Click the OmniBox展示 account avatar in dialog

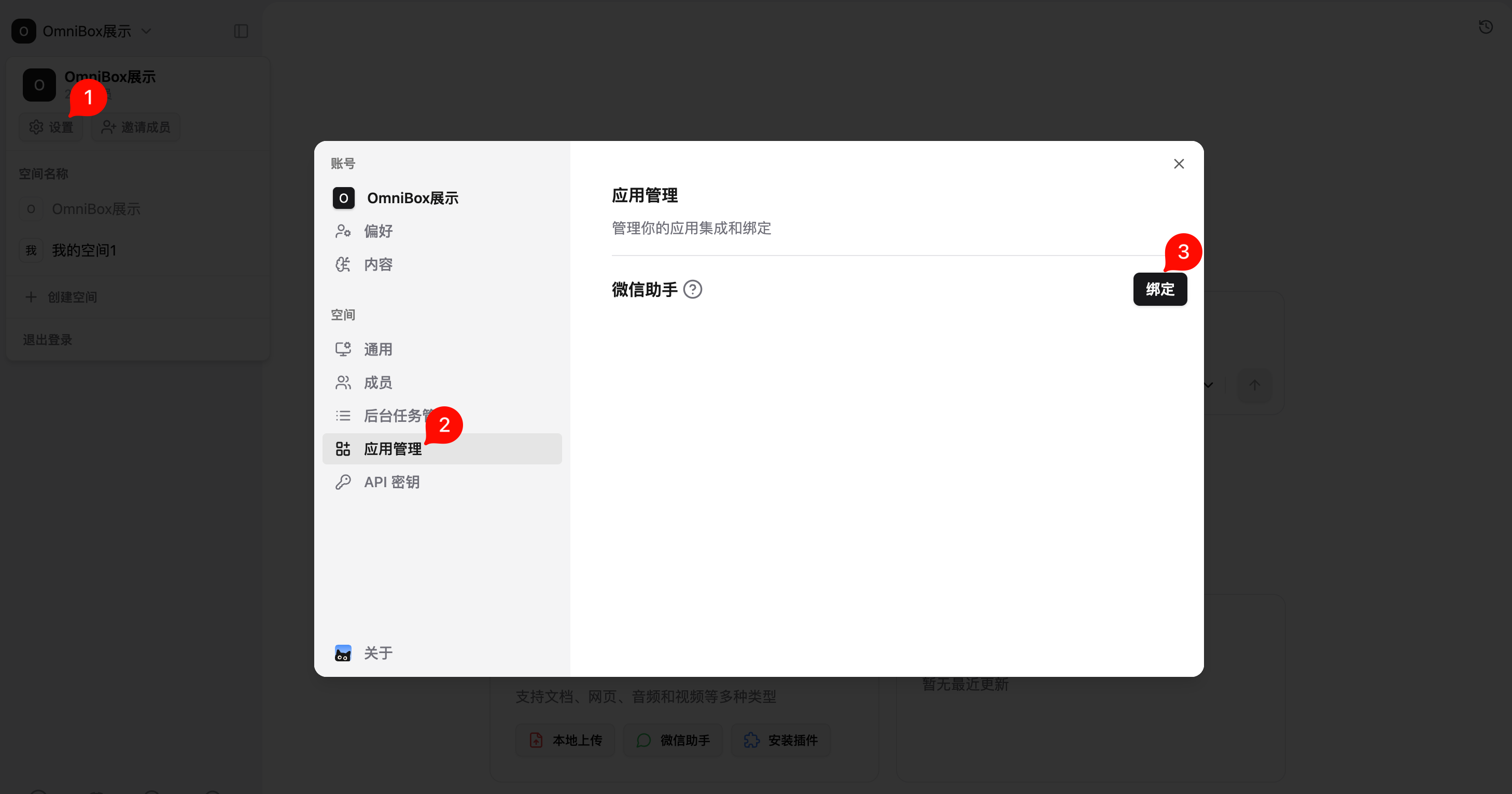(x=343, y=198)
